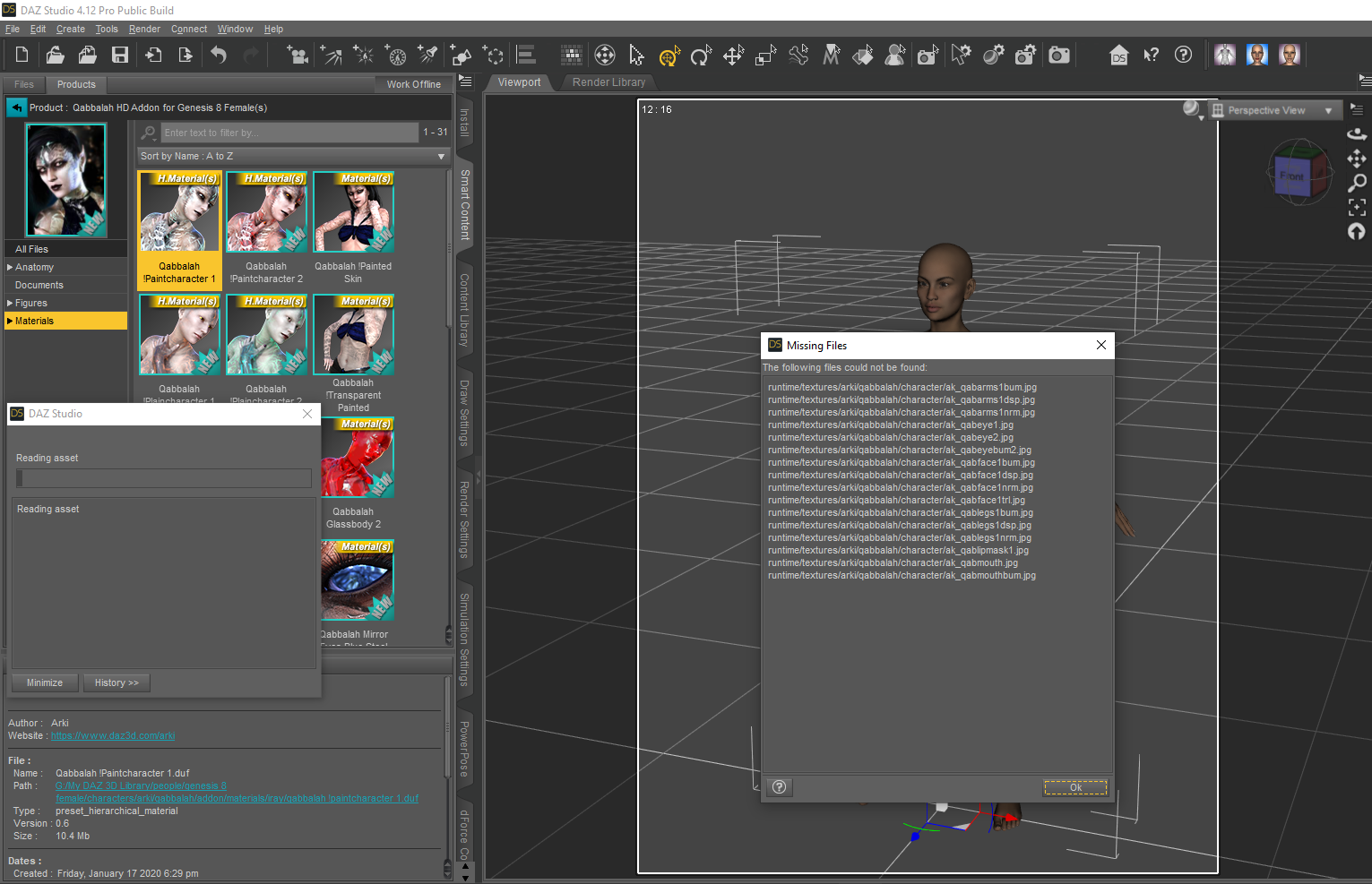Image resolution: width=1372 pixels, height=884 pixels.
Task: Click the Frame selection view control icon
Action: pyautogui.click(x=1357, y=207)
